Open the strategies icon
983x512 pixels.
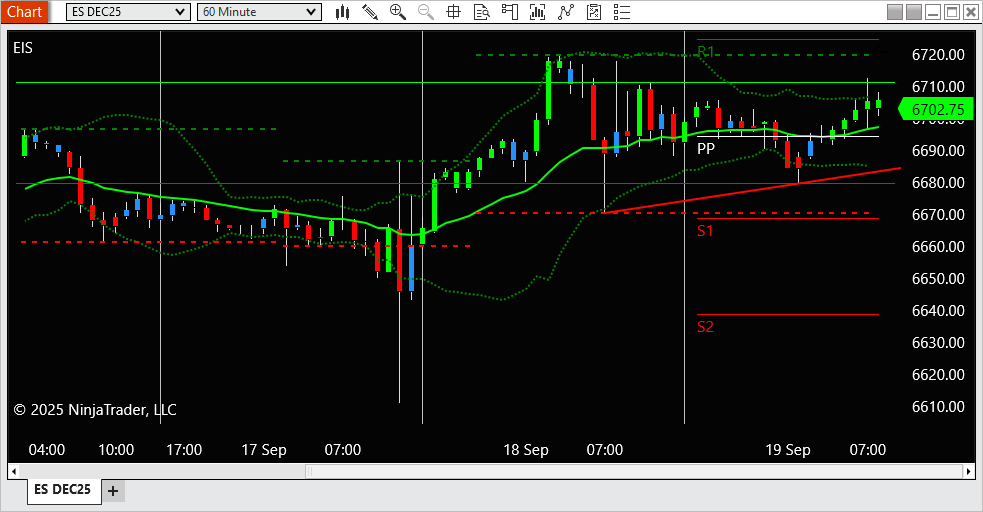[x=594, y=12]
